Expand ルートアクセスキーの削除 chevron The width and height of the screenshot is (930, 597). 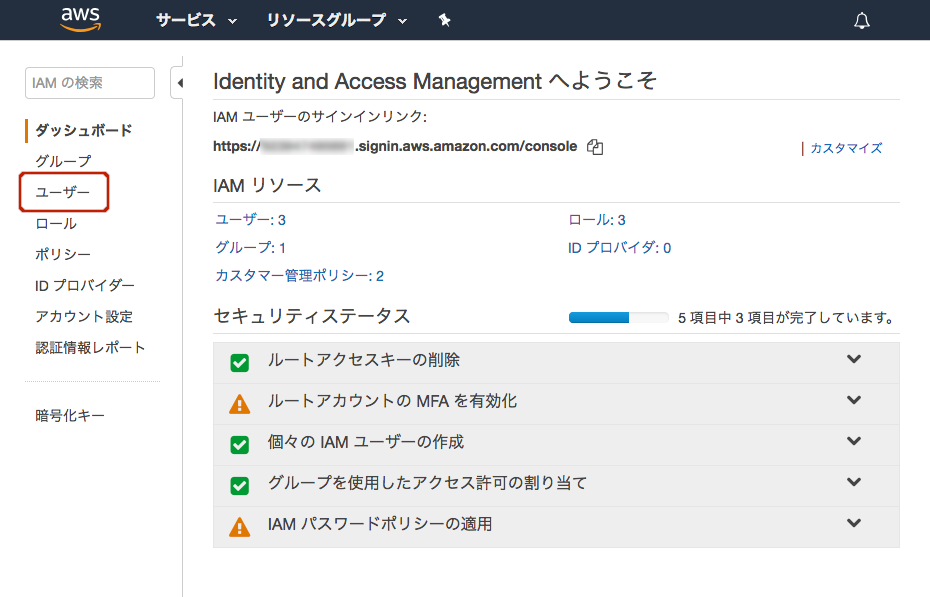(x=853, y=359)
